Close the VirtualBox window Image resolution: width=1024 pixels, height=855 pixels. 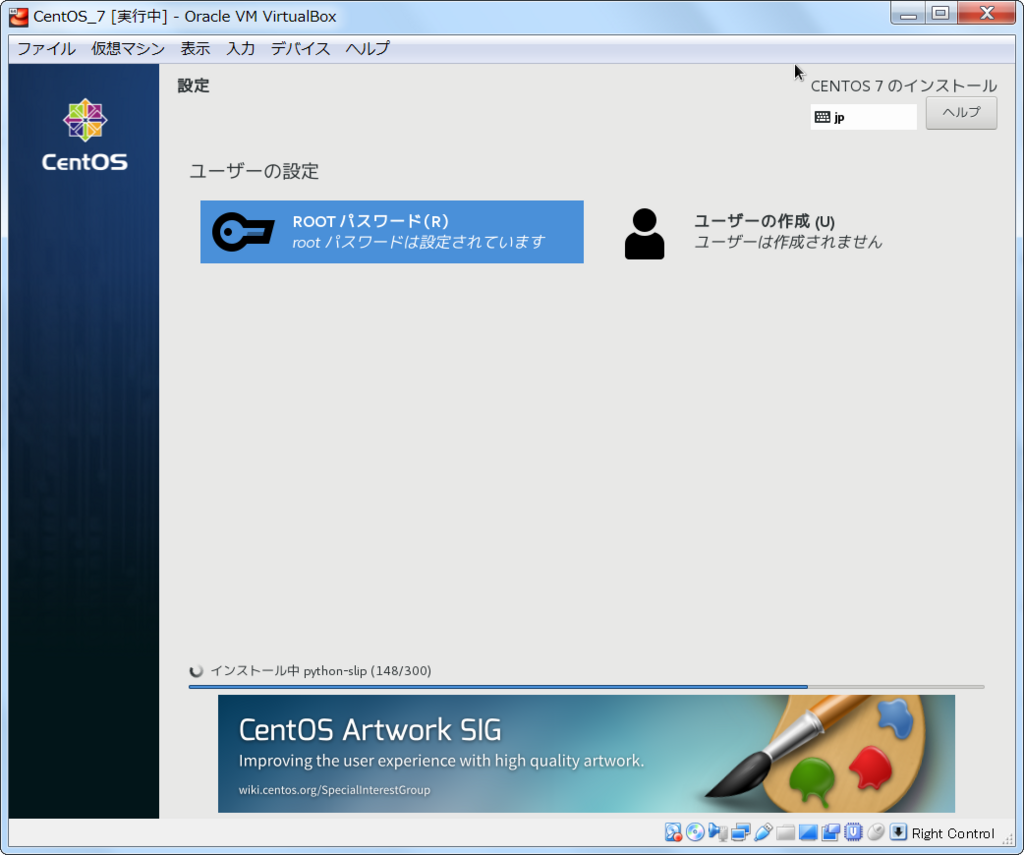(987, 14)
